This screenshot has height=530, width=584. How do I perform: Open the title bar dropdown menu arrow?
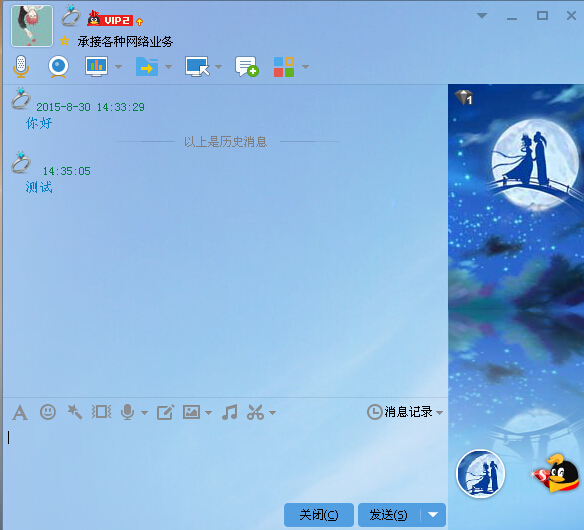point(482,16)
